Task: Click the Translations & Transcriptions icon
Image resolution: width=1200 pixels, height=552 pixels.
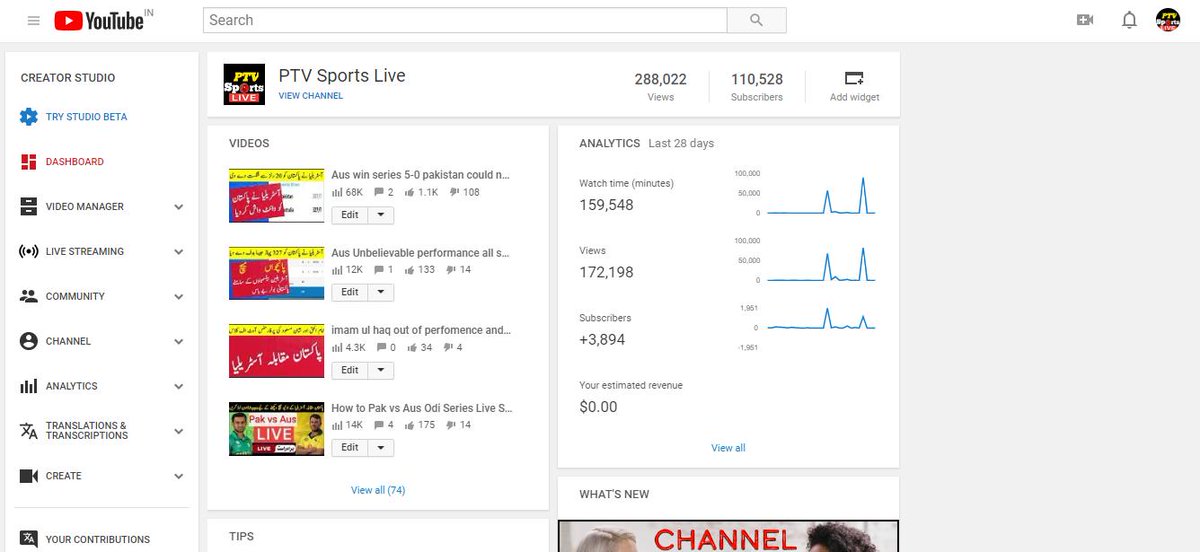Action: click(x=29, y=431)
